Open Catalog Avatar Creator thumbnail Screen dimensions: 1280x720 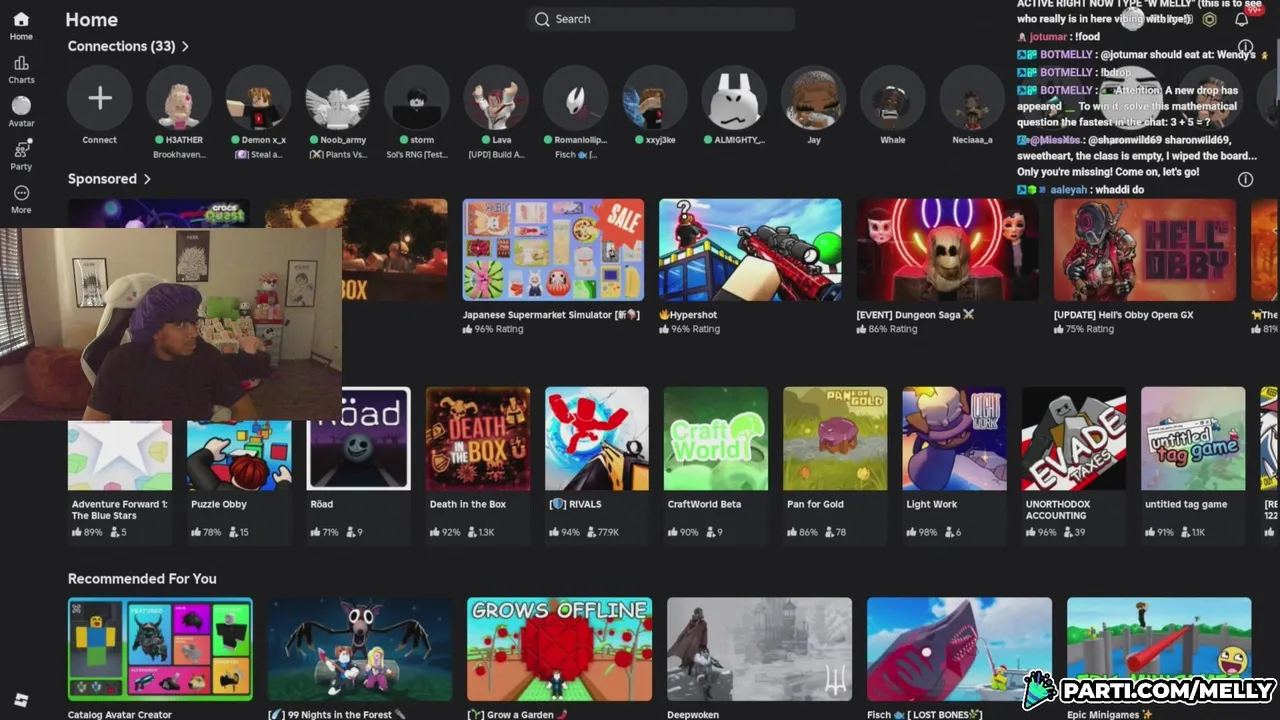point(160,649)
